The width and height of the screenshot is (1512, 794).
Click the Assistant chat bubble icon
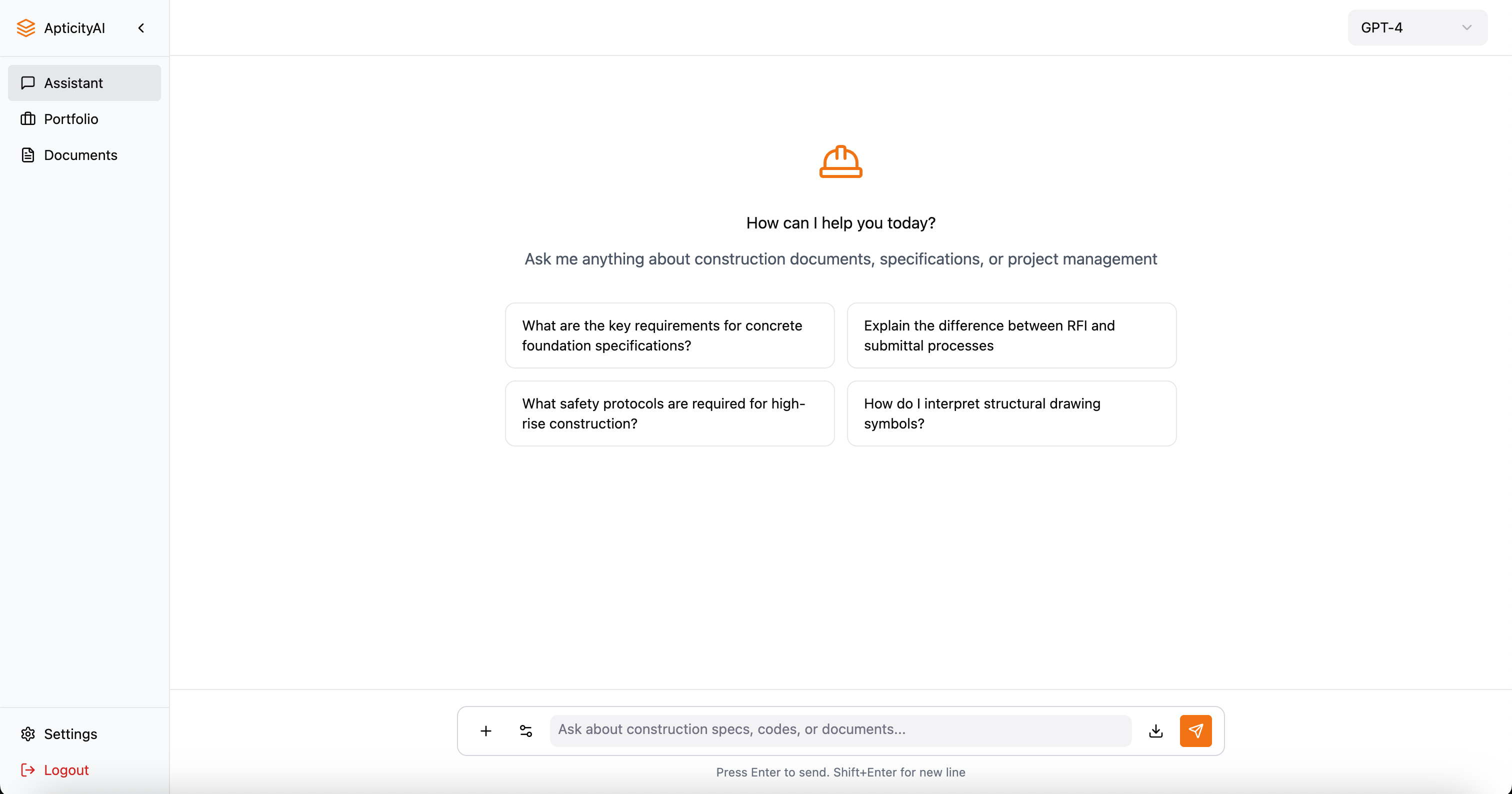pos(27,82)
